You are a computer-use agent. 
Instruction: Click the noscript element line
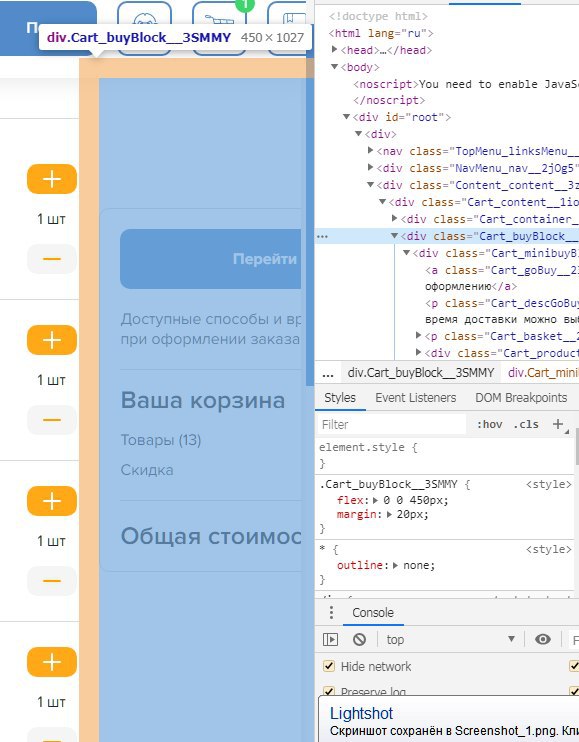465,84
